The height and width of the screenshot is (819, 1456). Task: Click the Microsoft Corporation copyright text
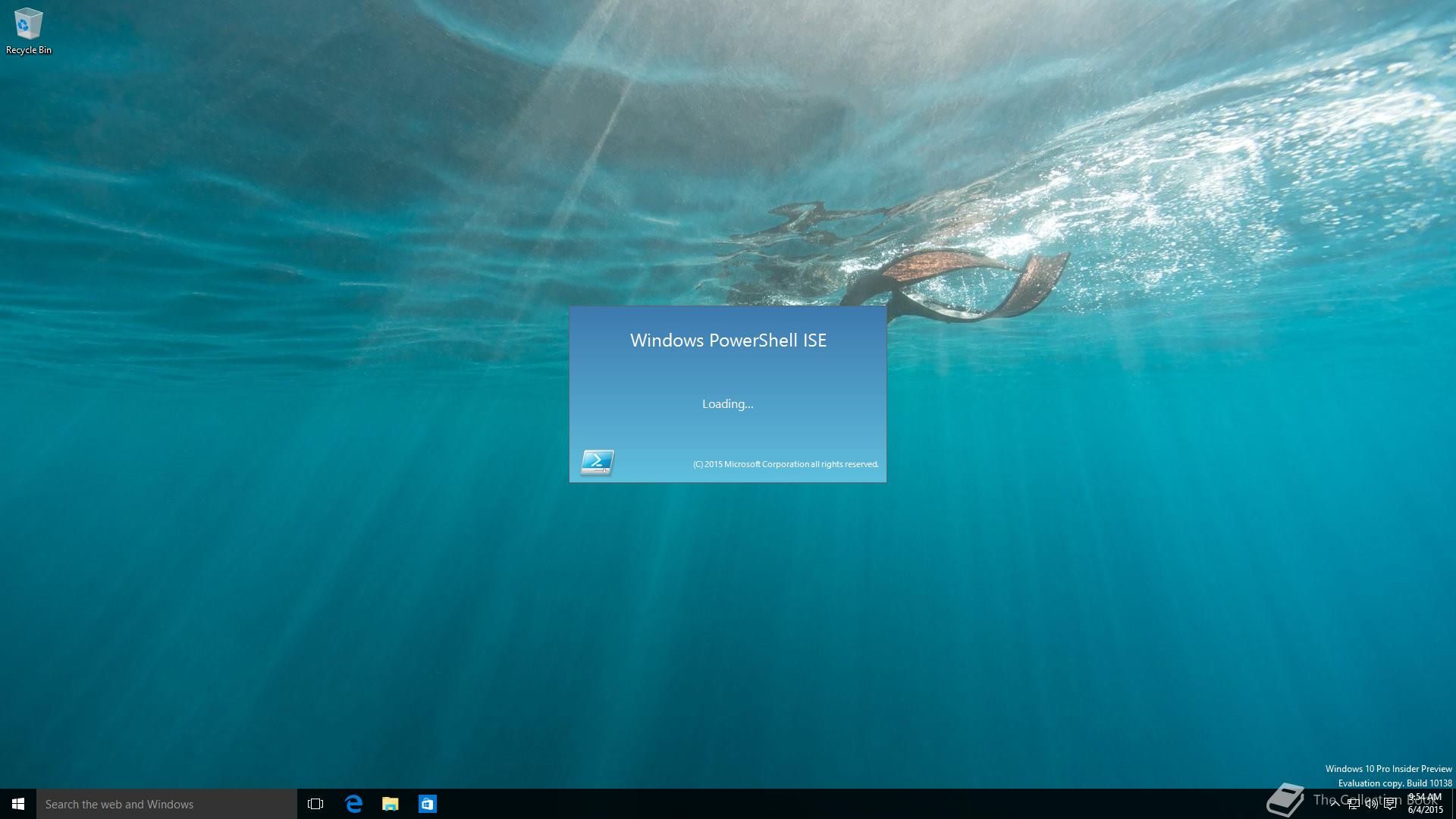pyautogui.click(x=786, y=464)
